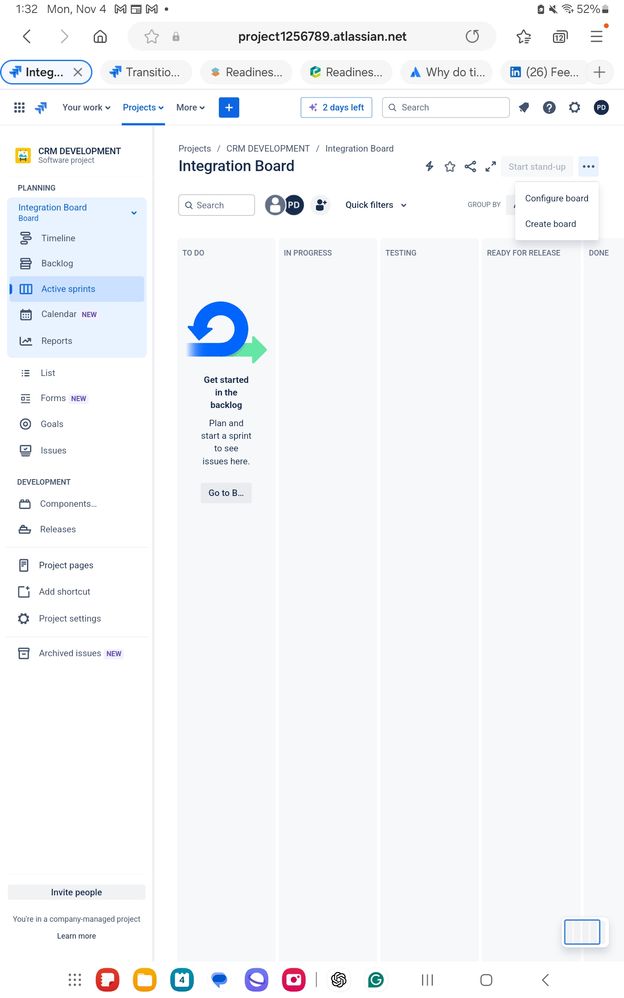The image size is (624, 998).
Task: Click the Jira logo icon
Action: pos(41,108)
